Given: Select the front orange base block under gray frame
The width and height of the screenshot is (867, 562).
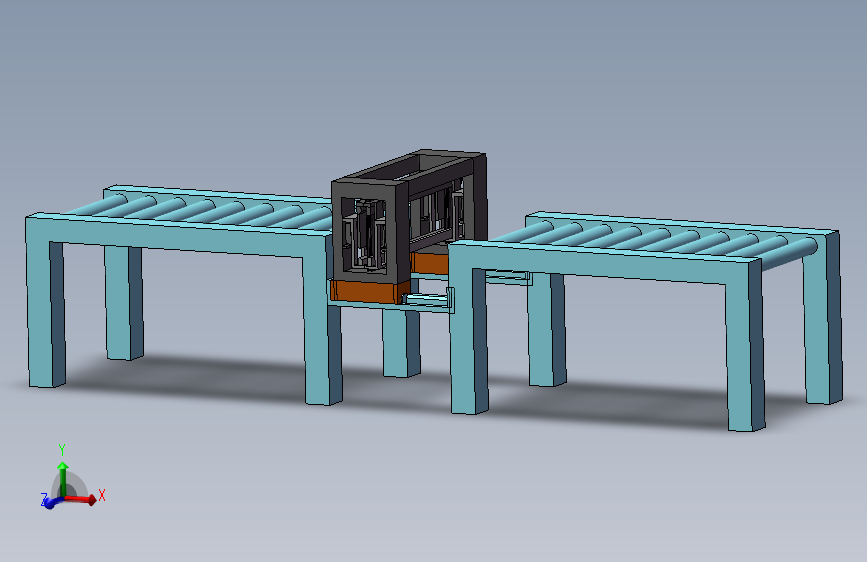Looking at the screenshot, I should point(369,292).
